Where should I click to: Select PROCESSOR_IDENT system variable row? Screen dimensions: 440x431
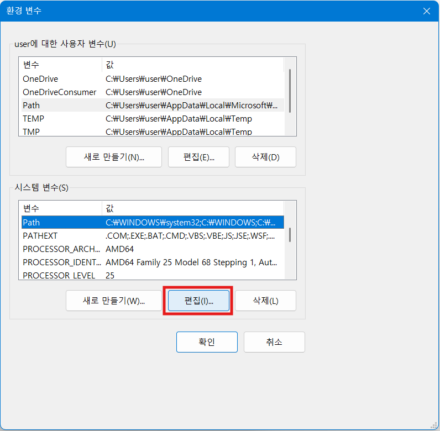click(x=153, y=262)
